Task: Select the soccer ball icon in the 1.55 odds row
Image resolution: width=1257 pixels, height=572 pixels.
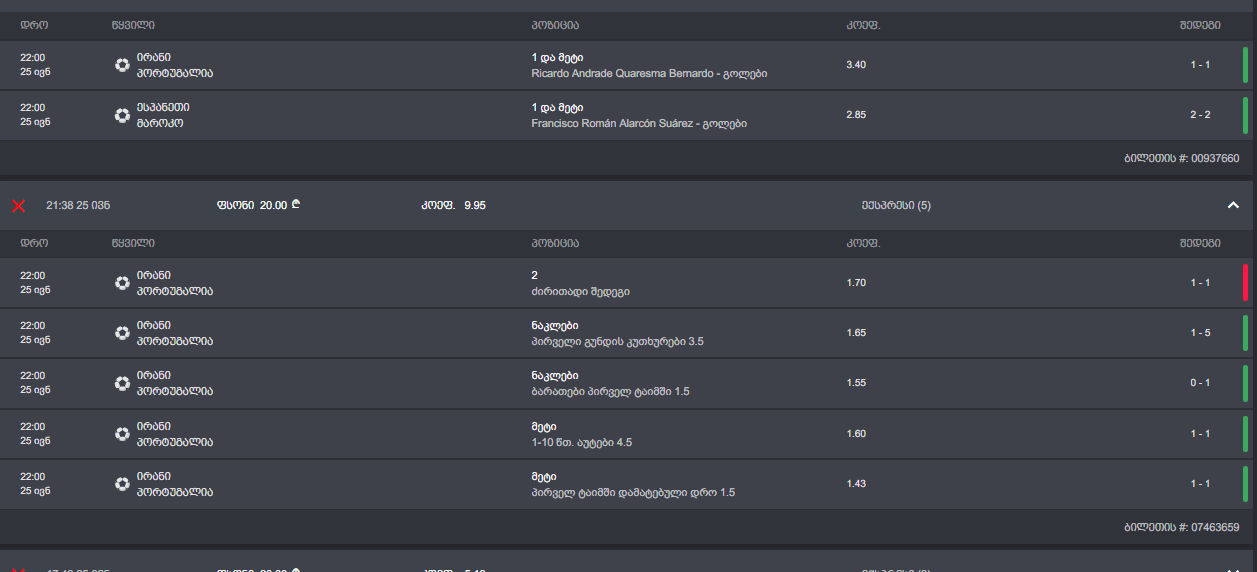Action: point(122,383)
